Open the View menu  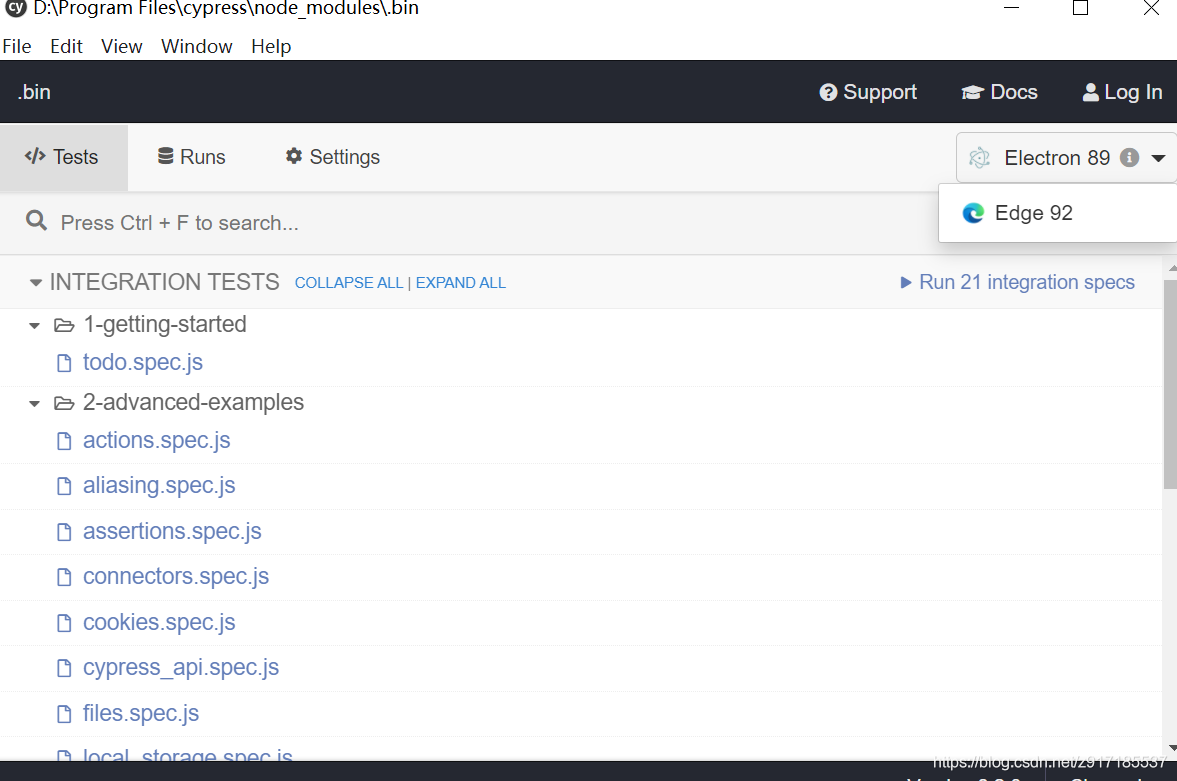(x=122, y=47)
